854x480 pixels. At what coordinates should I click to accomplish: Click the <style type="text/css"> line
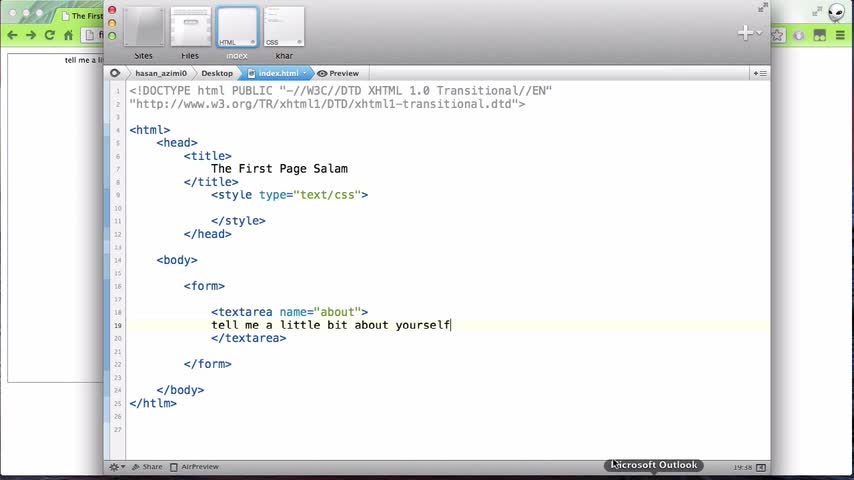(x=289, y=195)
